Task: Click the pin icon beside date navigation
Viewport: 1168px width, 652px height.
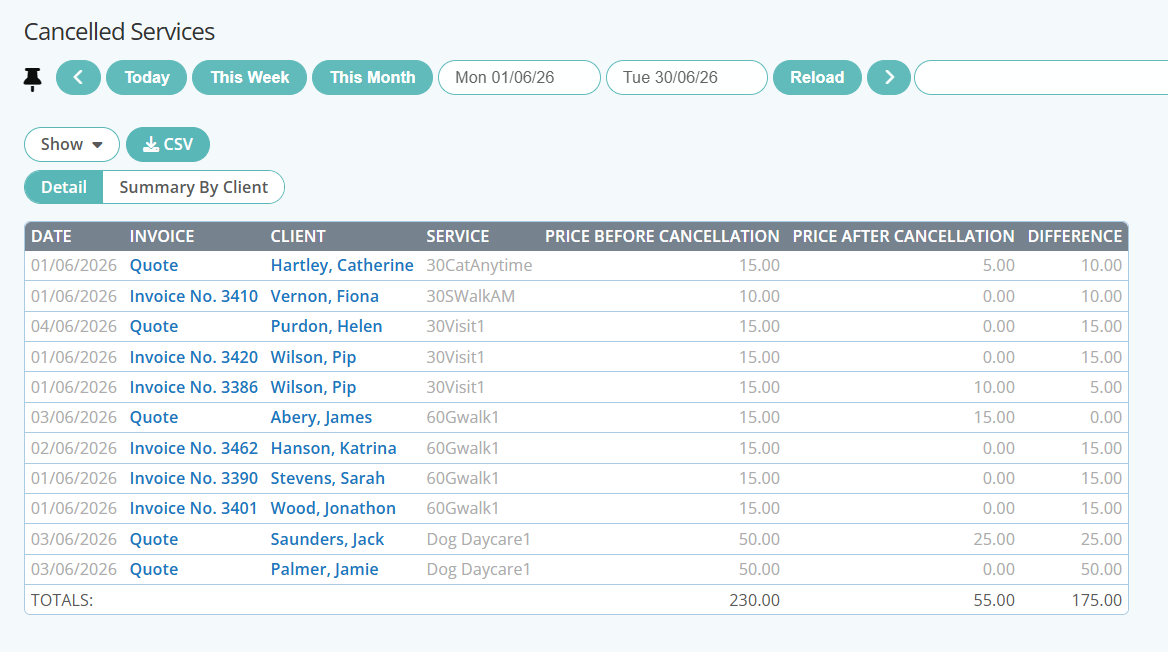Action: tap(32, 78)
